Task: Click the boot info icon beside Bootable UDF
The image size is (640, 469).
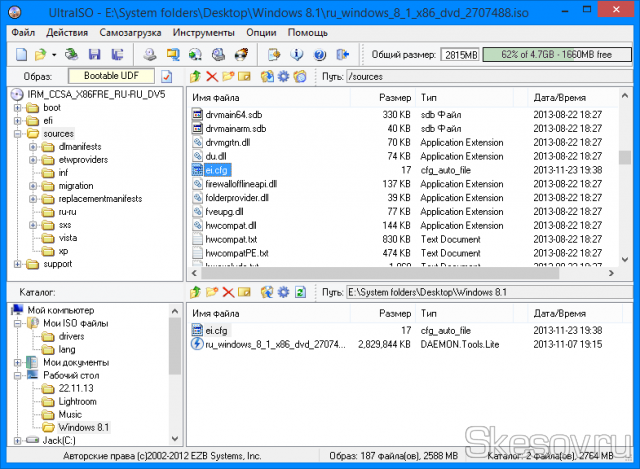Action: coord(167,76)
